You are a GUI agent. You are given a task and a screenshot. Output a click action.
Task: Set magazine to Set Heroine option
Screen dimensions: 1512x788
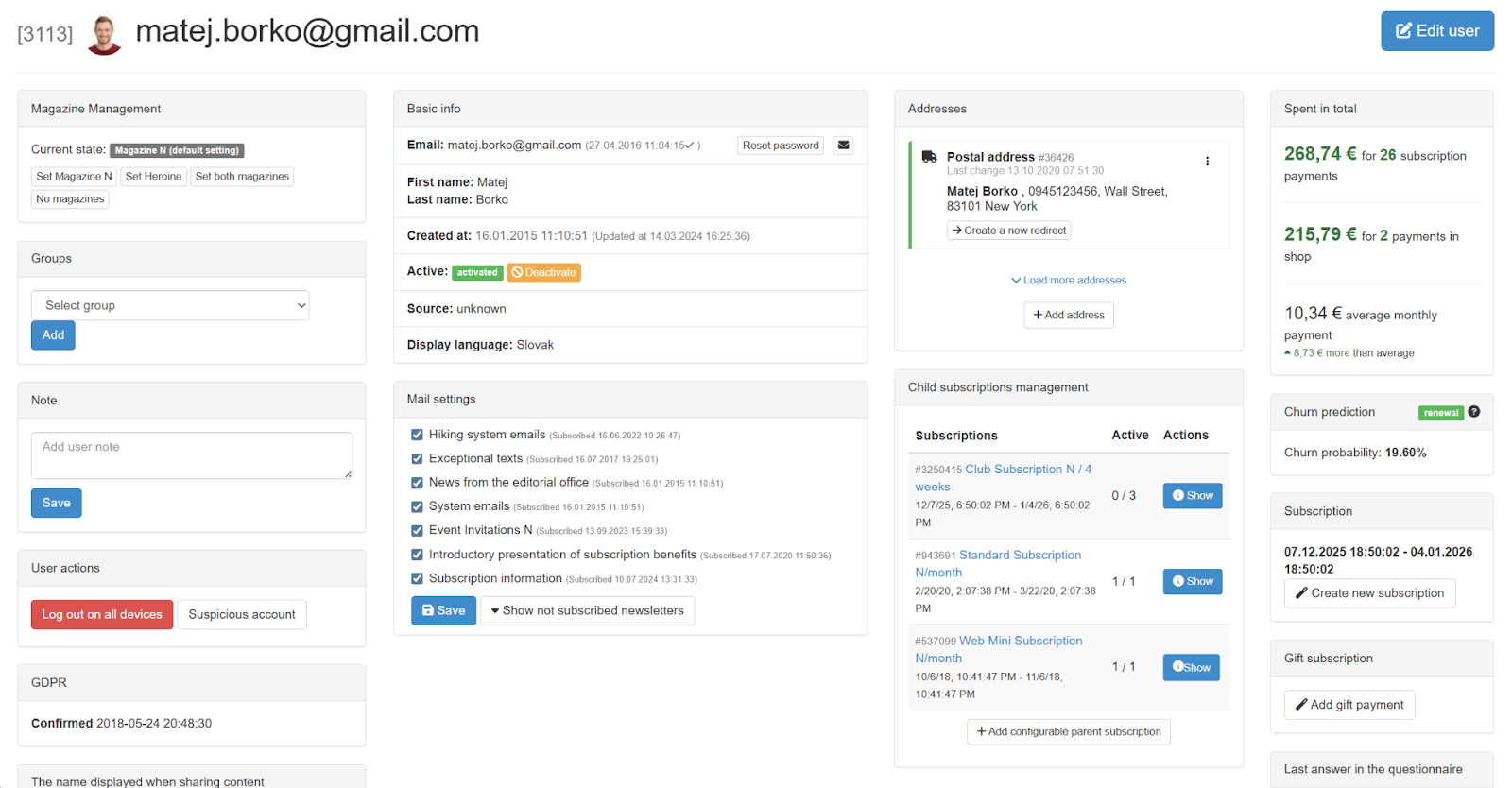point(153,177)
